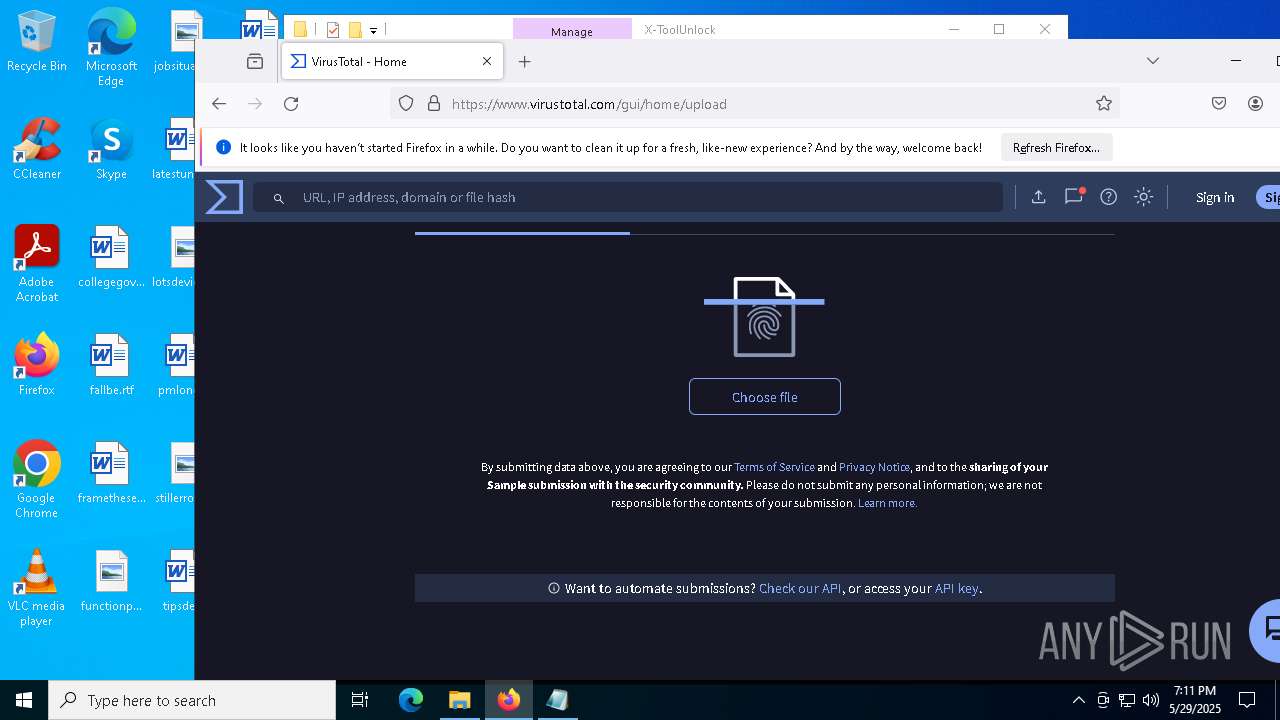Click the properties checkmark icon in File Explorer

[333, 30]
